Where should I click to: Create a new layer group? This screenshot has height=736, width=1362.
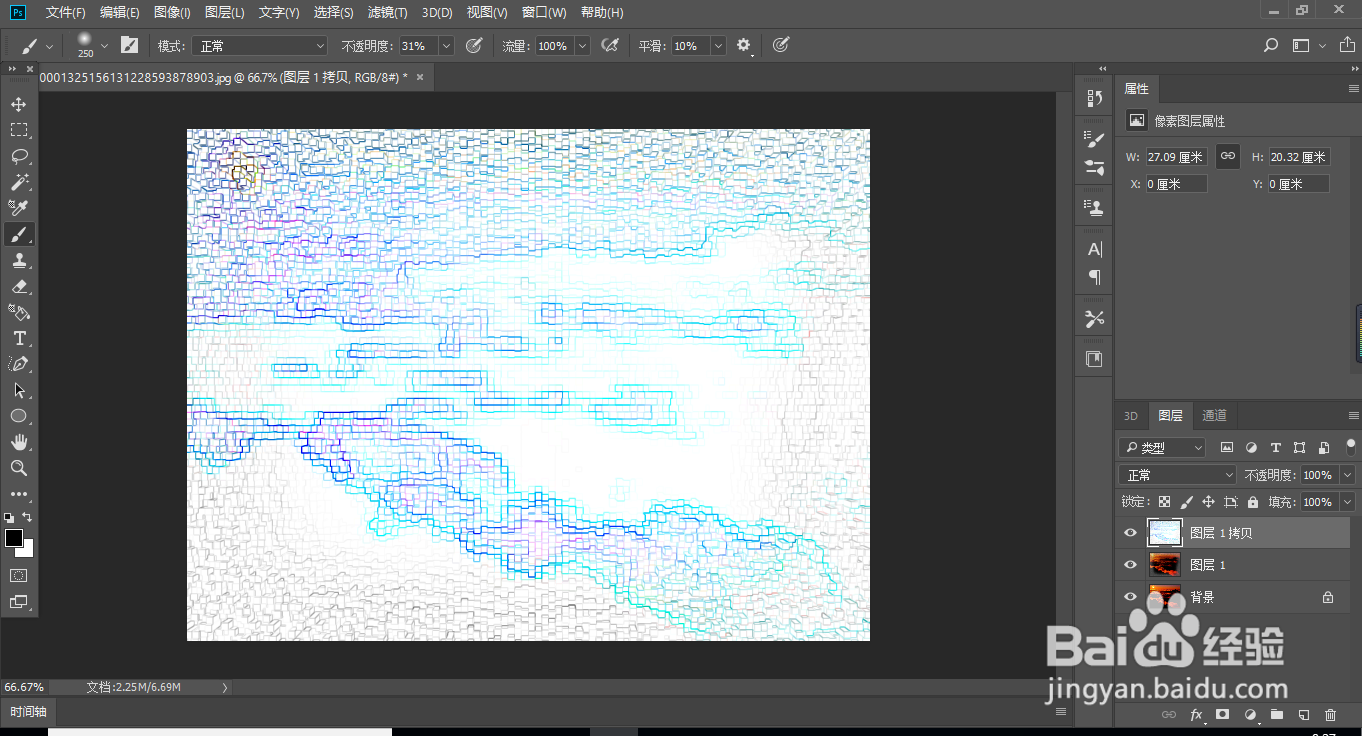1276,715
